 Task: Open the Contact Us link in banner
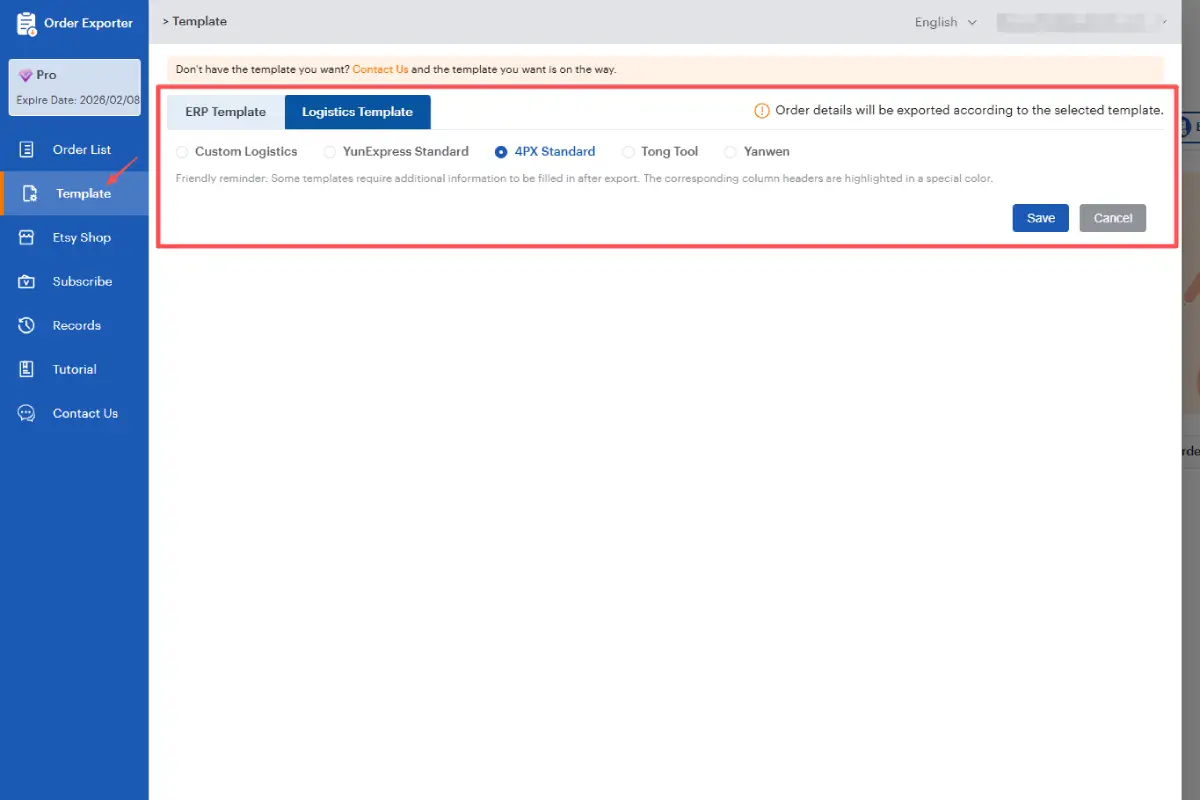(x=380, y=69)
